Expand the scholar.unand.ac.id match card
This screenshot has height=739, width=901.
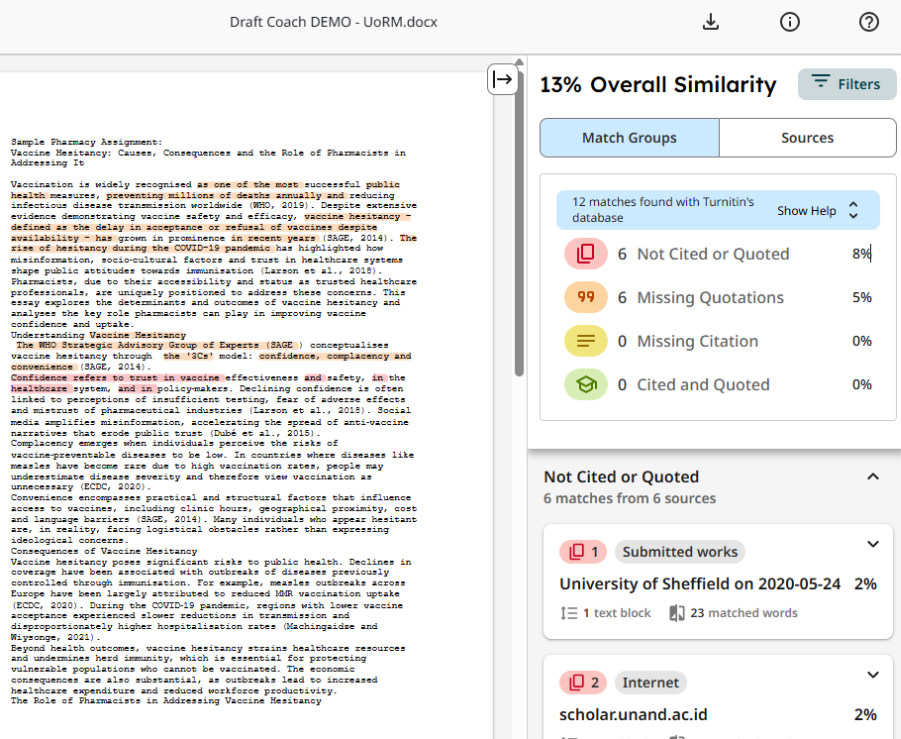(x=872, y=676)
